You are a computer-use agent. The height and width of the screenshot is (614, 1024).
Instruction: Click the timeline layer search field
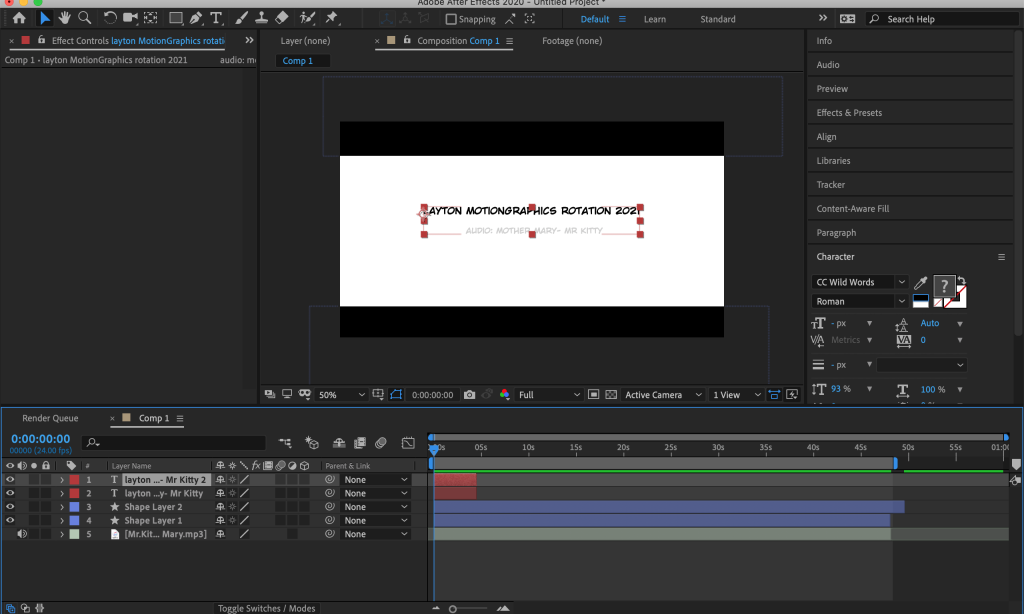[x=174, y=443]
